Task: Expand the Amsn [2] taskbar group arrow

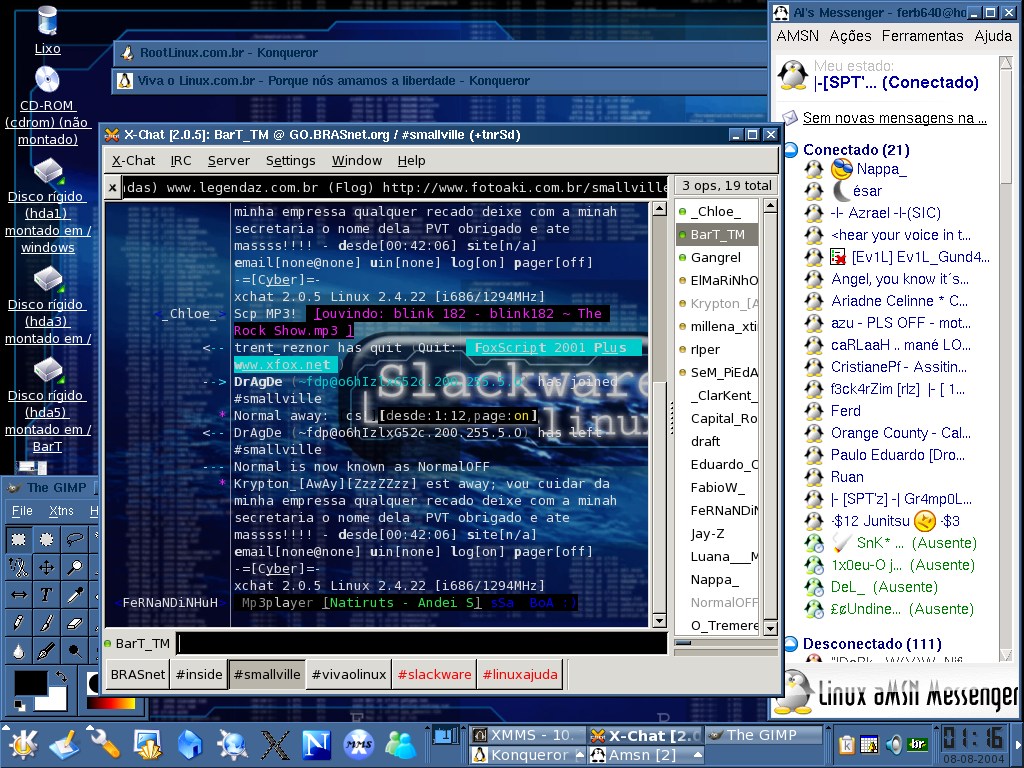Action: (x=697, y=755)
